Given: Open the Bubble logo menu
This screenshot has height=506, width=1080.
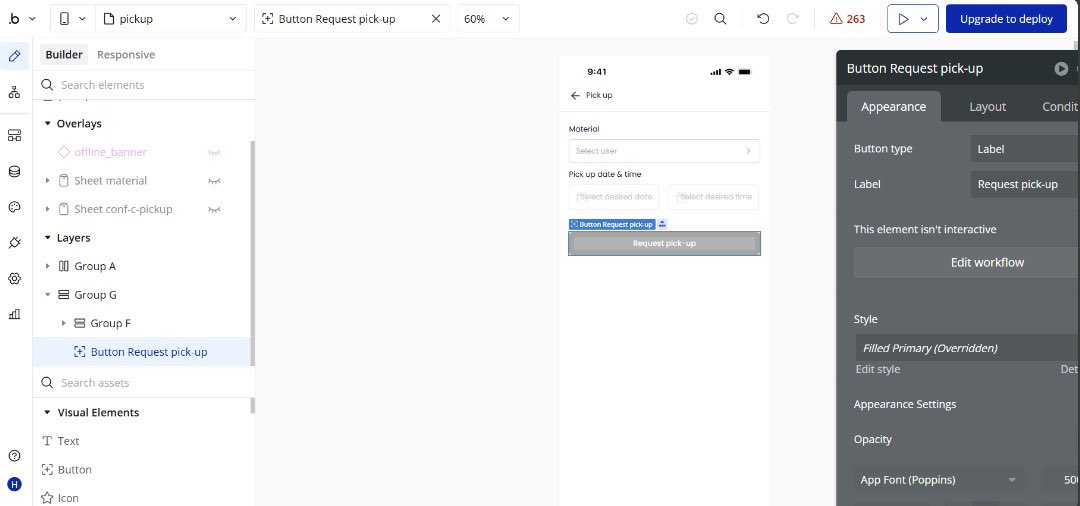Looking at the screenshot, I should [x=21, y=19].
